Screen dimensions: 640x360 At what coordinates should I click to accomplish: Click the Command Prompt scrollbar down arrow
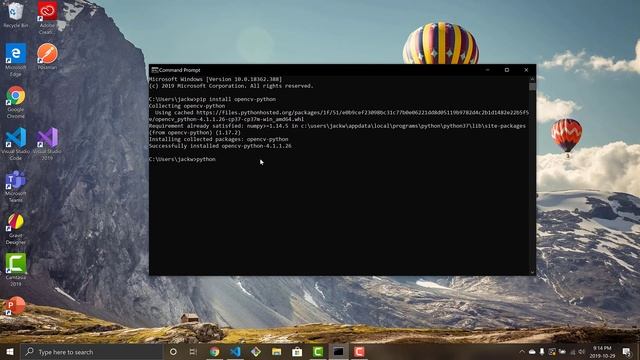click(532, 272)
